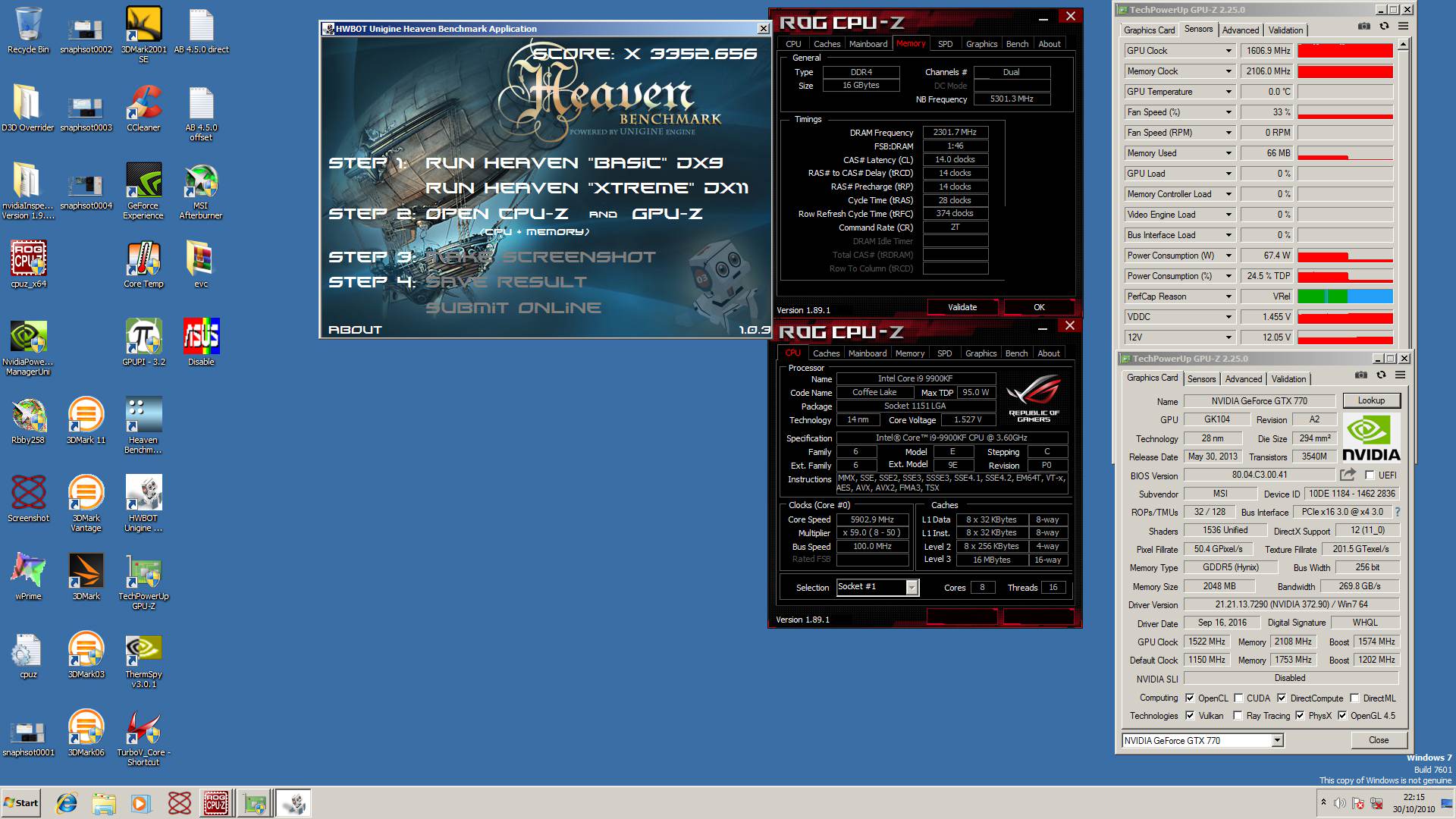Expand VDDC sensor dropdown
1456x819 pixels.
[1228, 317]
